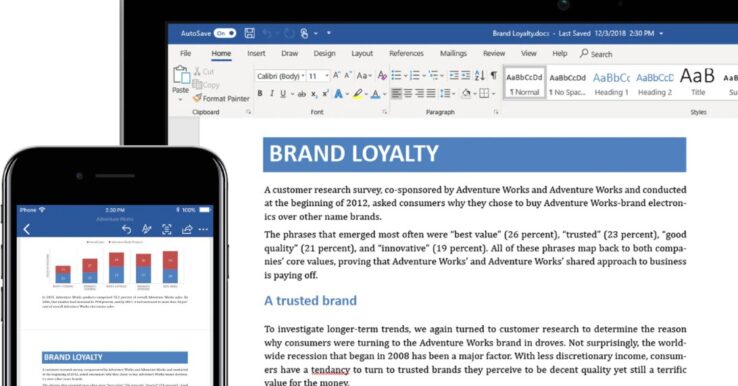Click the Text Effects blue A icon
This screenshot has width=738, height=386.
click(338, 94)
